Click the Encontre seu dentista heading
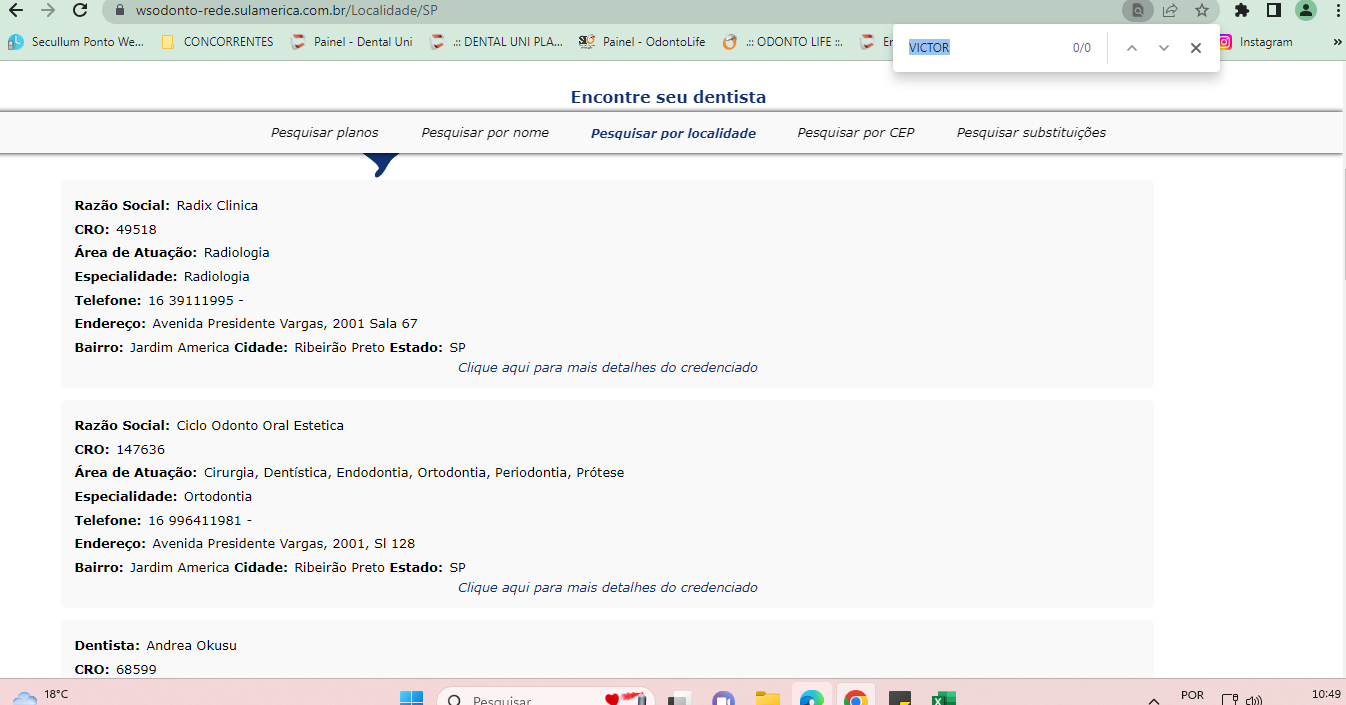The width and height of the screenshot is (1346, 705). pos(668,97)
